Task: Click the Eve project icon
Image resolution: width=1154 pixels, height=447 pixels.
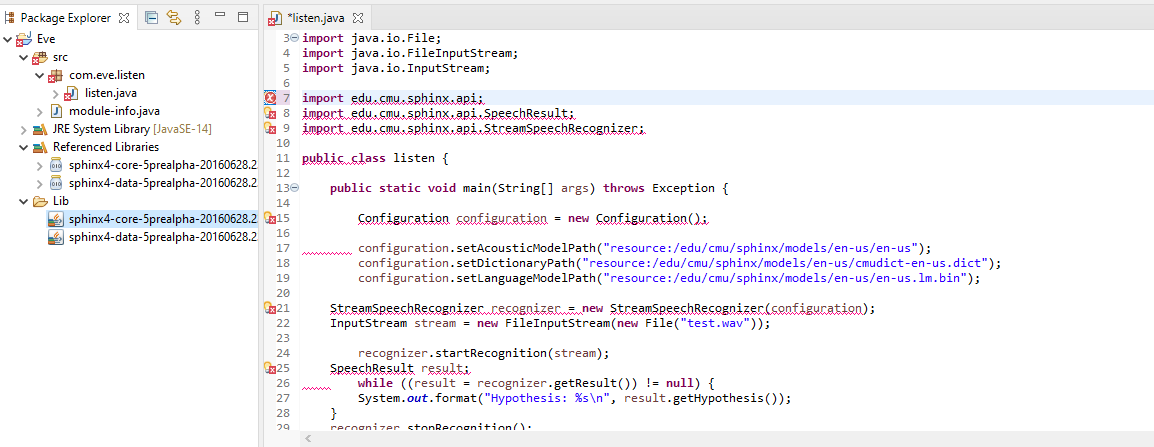Action: pos(24,40)
